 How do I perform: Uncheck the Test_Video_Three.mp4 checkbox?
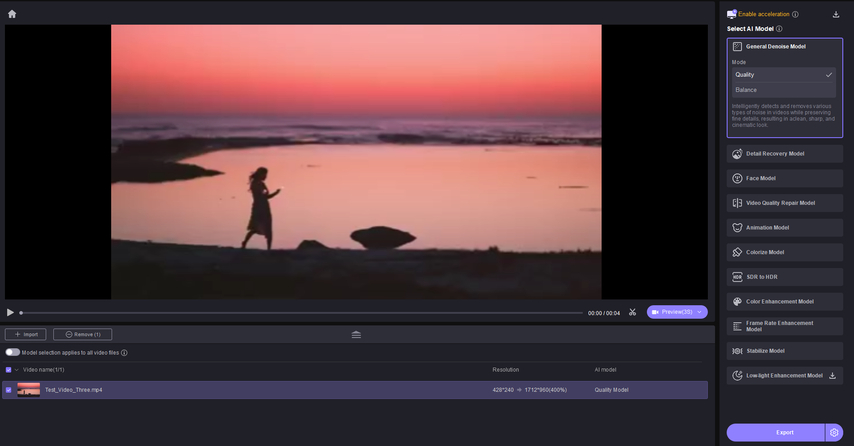coord(8,390)
